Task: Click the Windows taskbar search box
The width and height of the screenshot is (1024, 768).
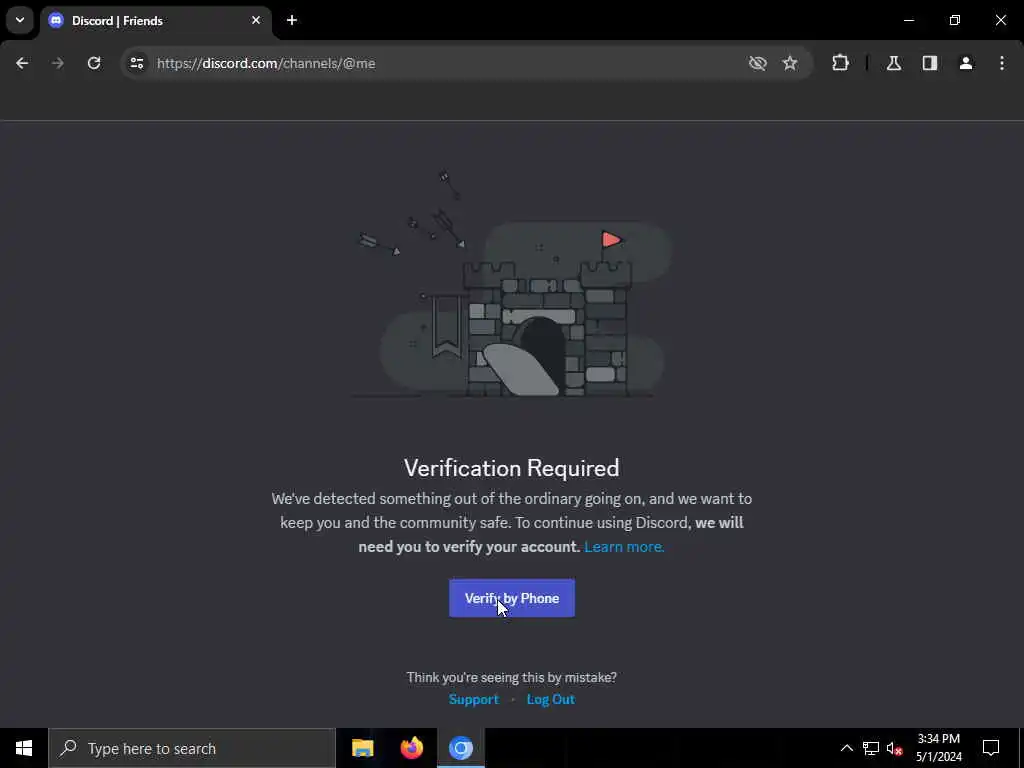Action: coord(192,748)
